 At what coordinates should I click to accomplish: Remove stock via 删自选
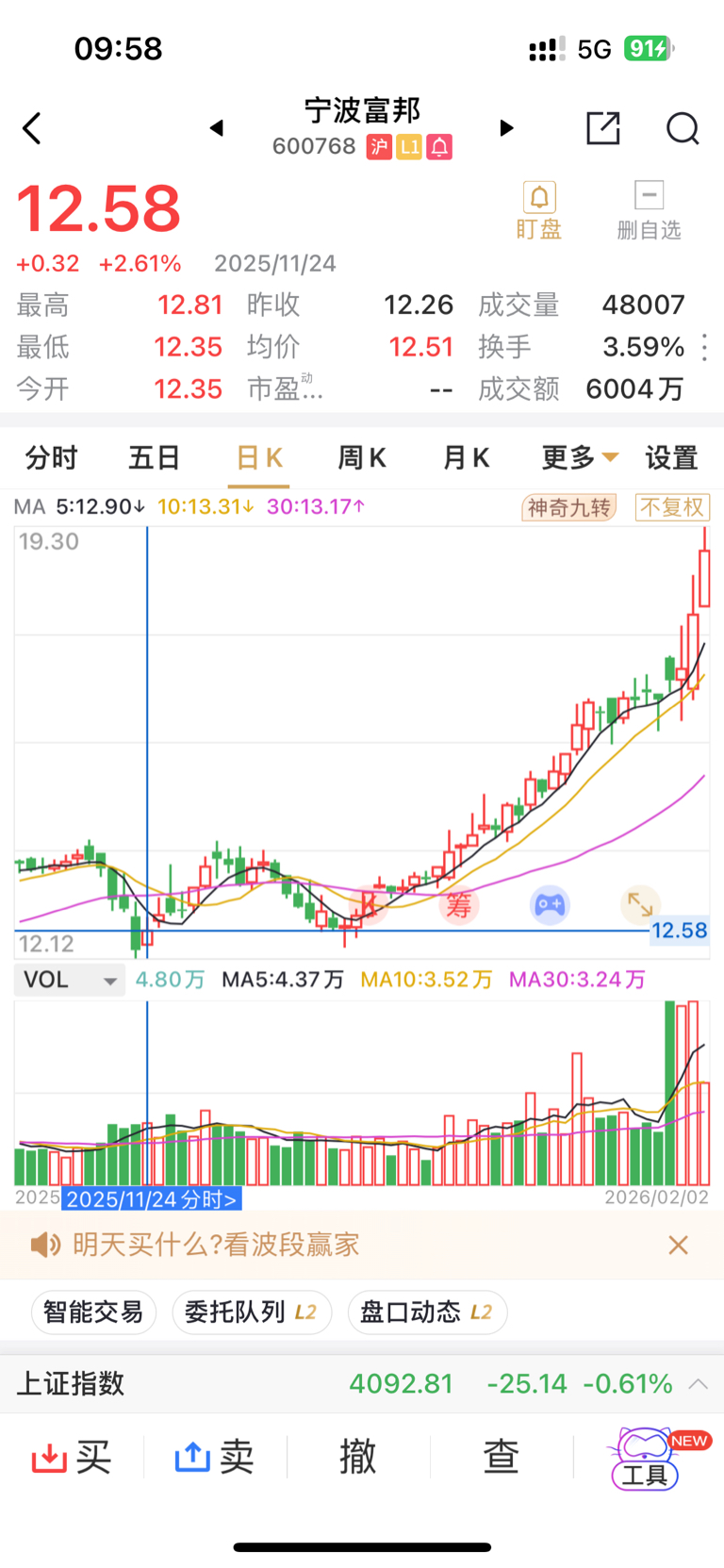pyautogui.click(x=649, y=211)
